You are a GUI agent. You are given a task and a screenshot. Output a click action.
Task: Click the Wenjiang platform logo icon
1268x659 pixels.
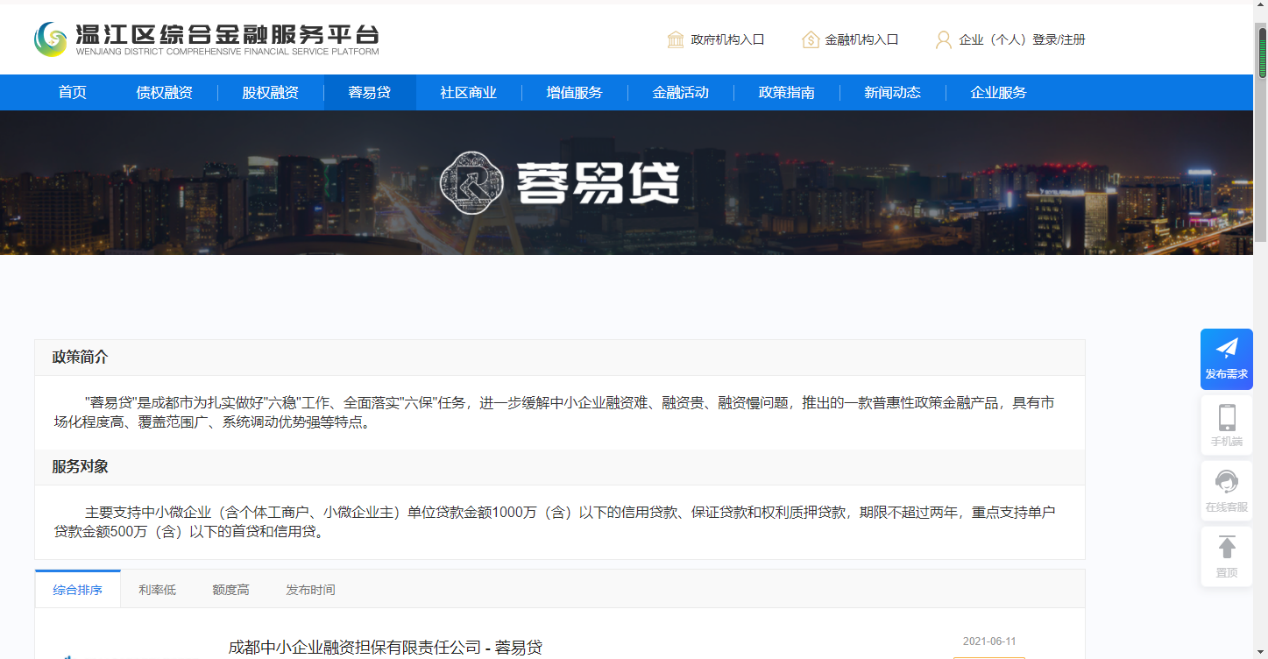pos(51,39)
